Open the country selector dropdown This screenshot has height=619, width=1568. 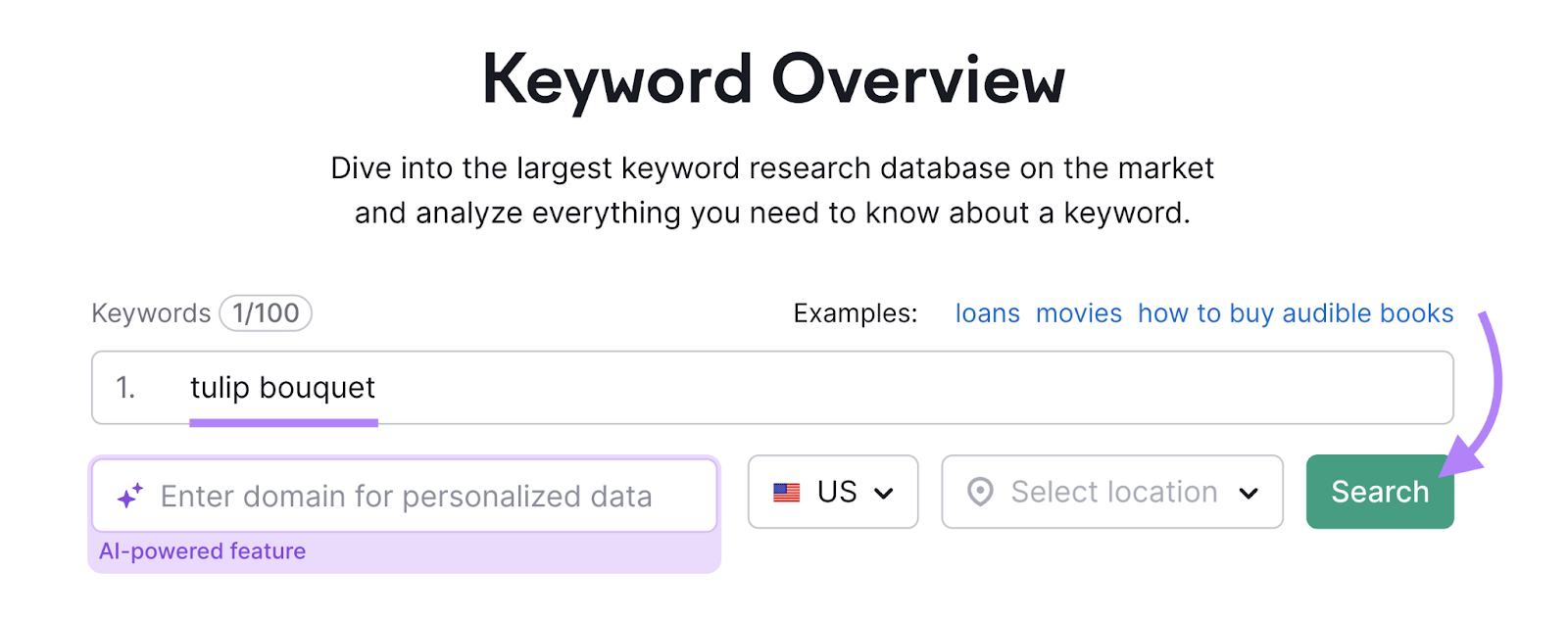832,492
